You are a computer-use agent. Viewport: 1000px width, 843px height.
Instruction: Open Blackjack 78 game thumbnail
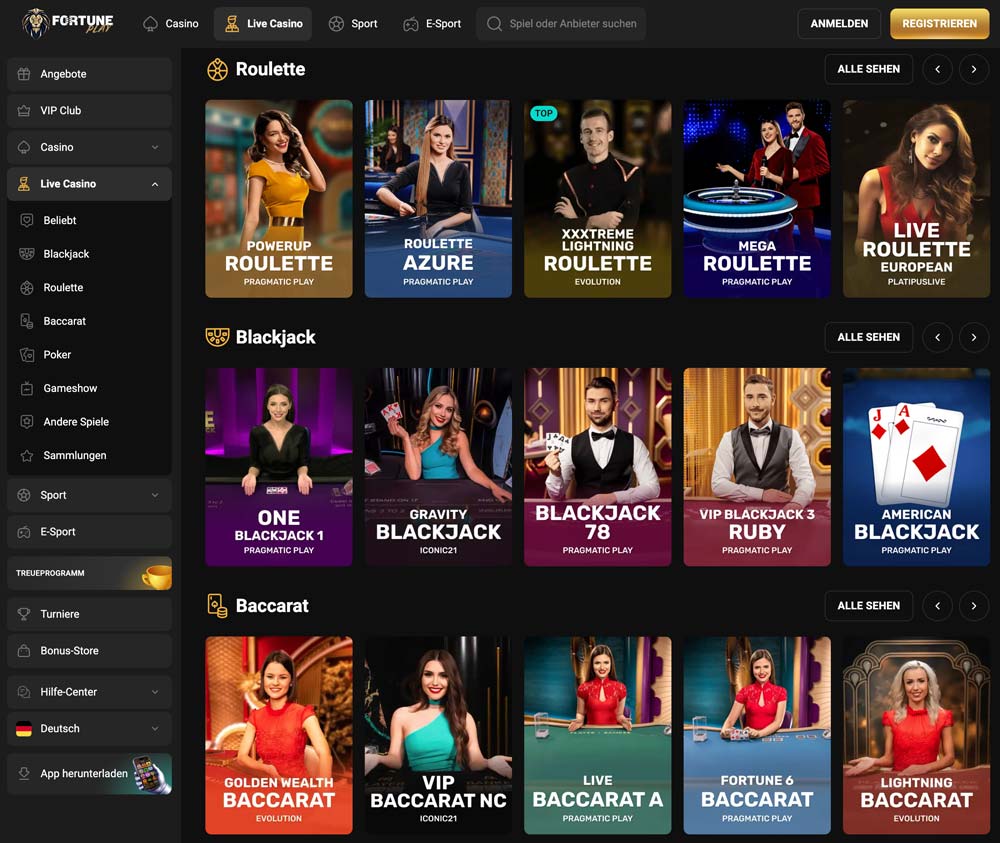point(598,467)
